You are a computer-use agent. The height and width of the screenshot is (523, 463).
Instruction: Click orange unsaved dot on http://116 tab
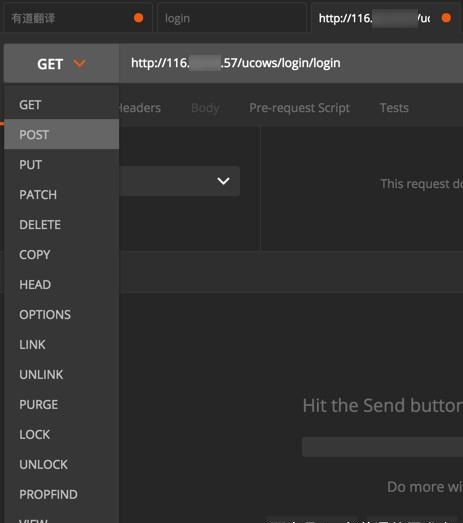point(446,18)
